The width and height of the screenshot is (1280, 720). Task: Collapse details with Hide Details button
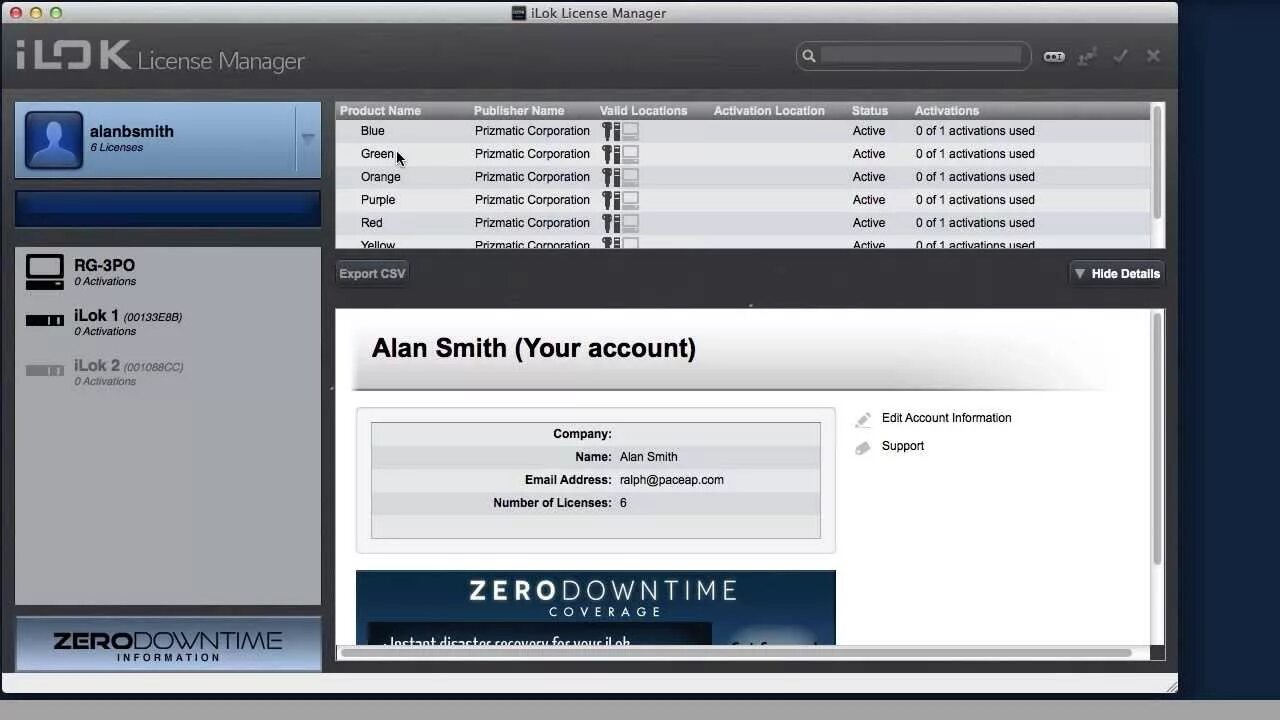(x=1117, y=274)
